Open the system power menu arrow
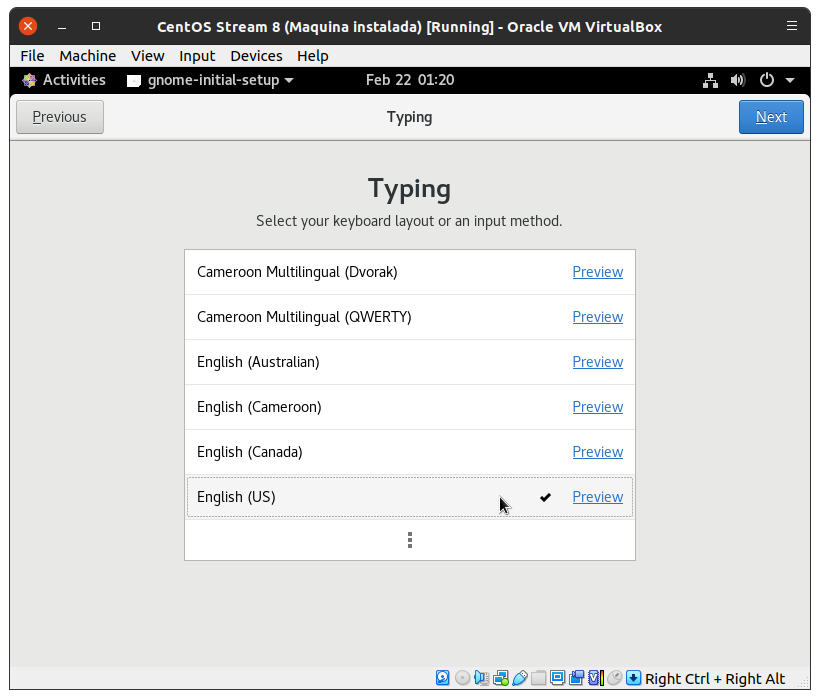820x699 pixels. 790,80
